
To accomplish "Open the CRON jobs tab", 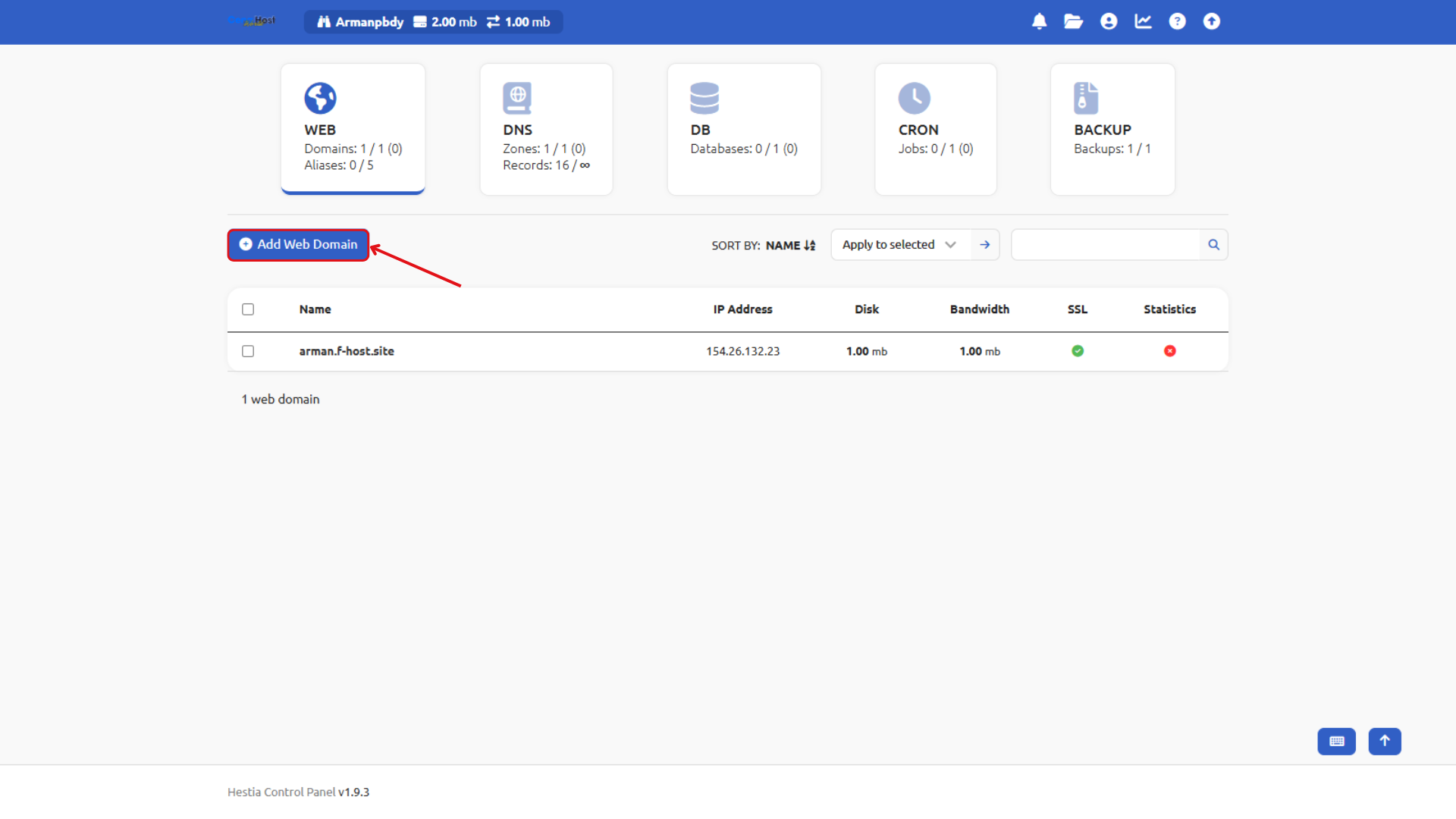I will pyautogui.click(x=935, y=129).
